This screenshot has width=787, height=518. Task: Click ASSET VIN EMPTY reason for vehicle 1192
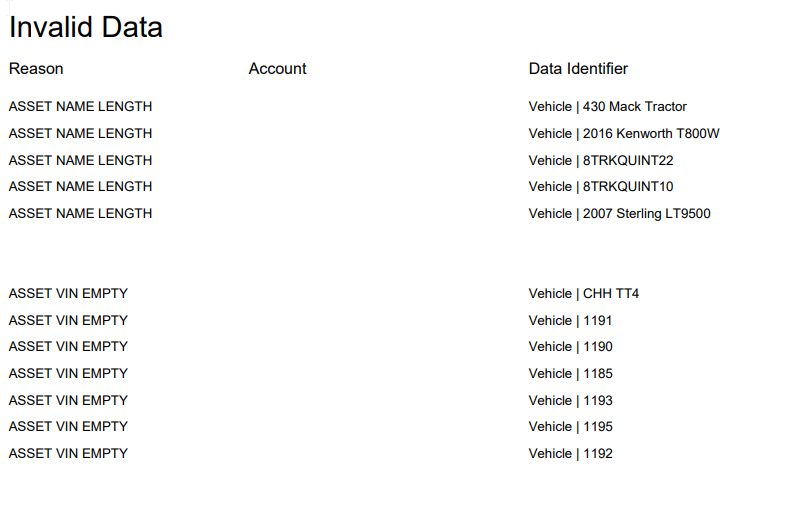[68, 454]
